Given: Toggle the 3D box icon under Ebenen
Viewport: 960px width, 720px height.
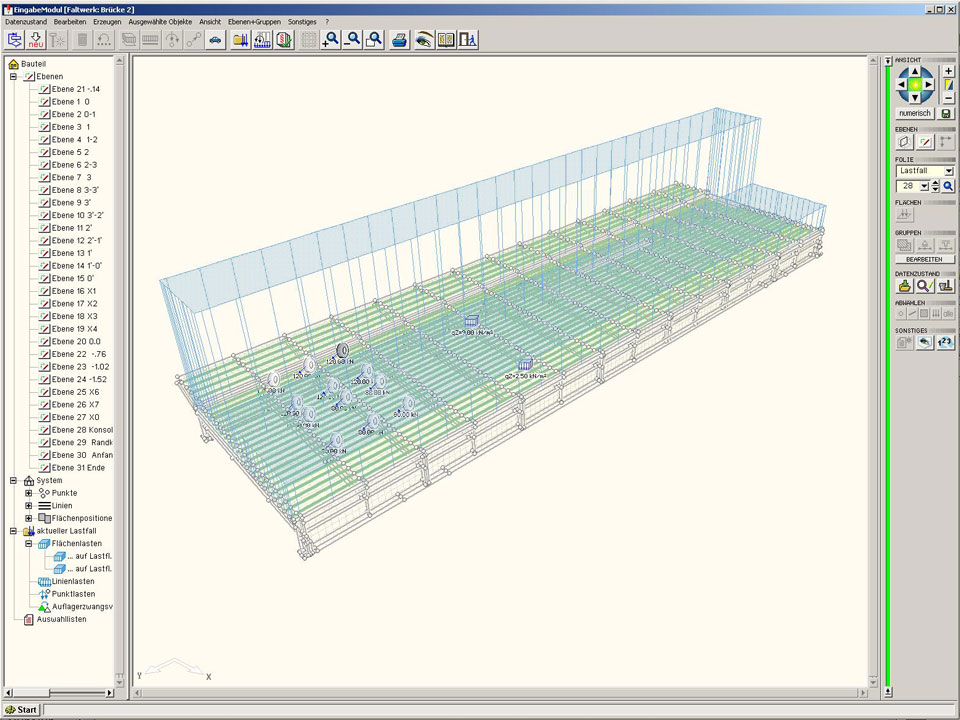Looking at the screenshot, I should [905, 142].
